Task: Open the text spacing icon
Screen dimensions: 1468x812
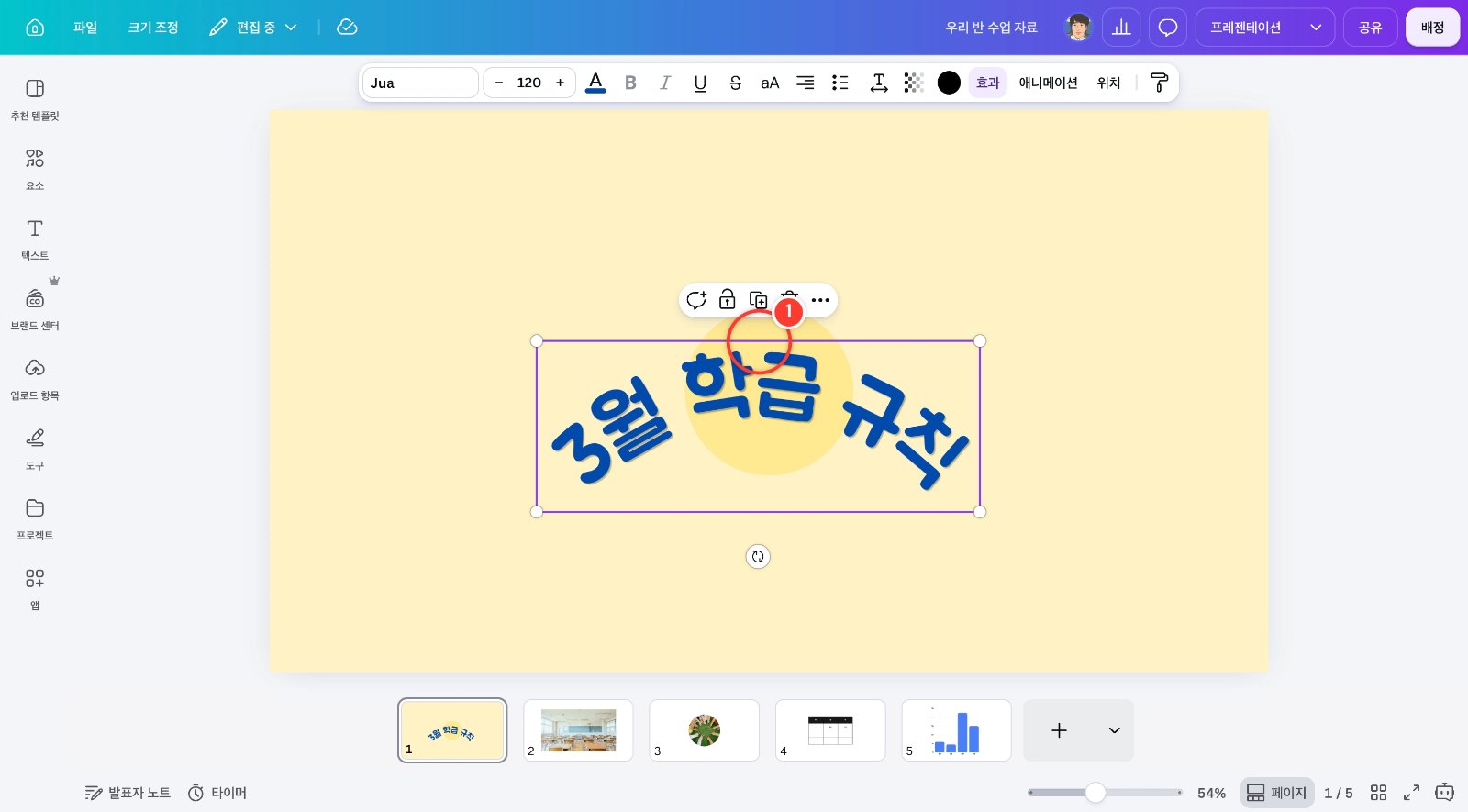Action: click(878, 83)
